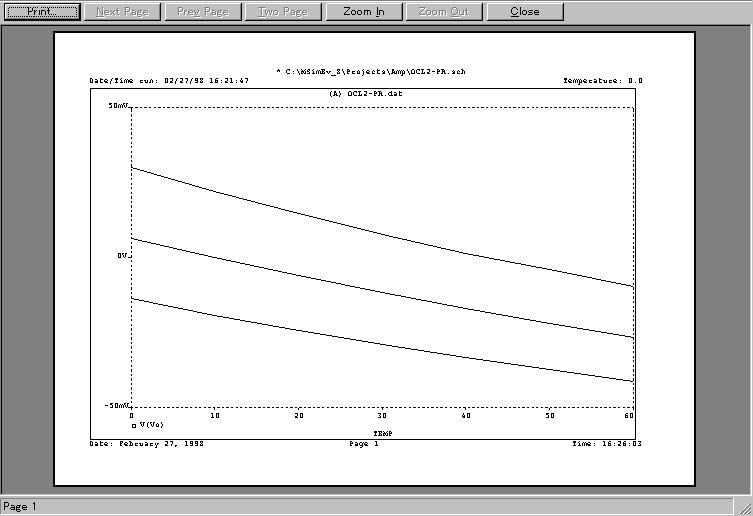Click the Page 1 status bar text

(x=20, y=507)
